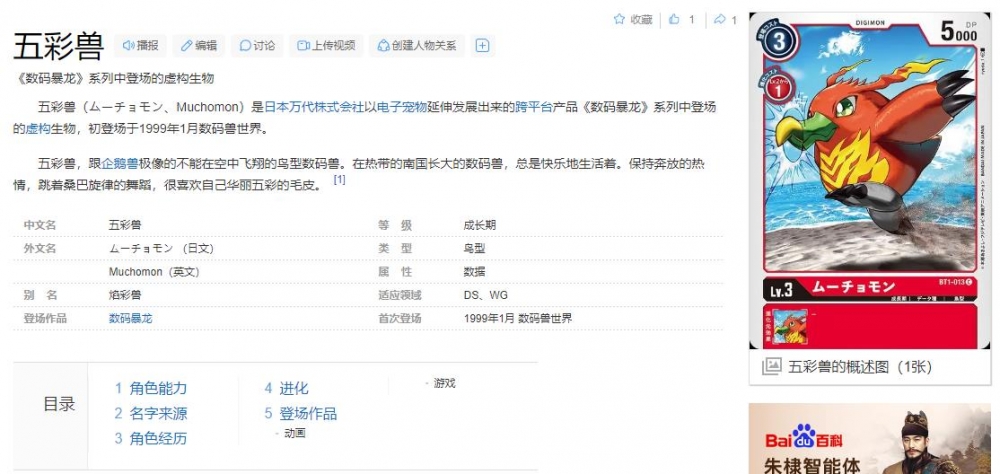Click the share arrow icon
This screenshot has height=474, width=1000.
point(719,19)
